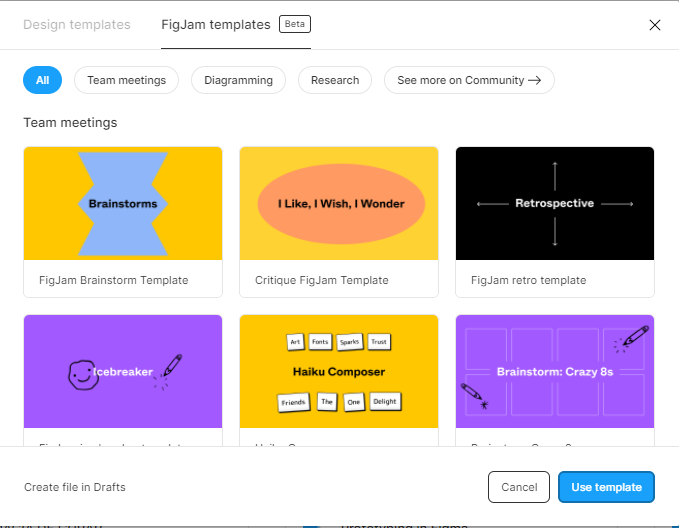Filter templates by Research category

335,80
